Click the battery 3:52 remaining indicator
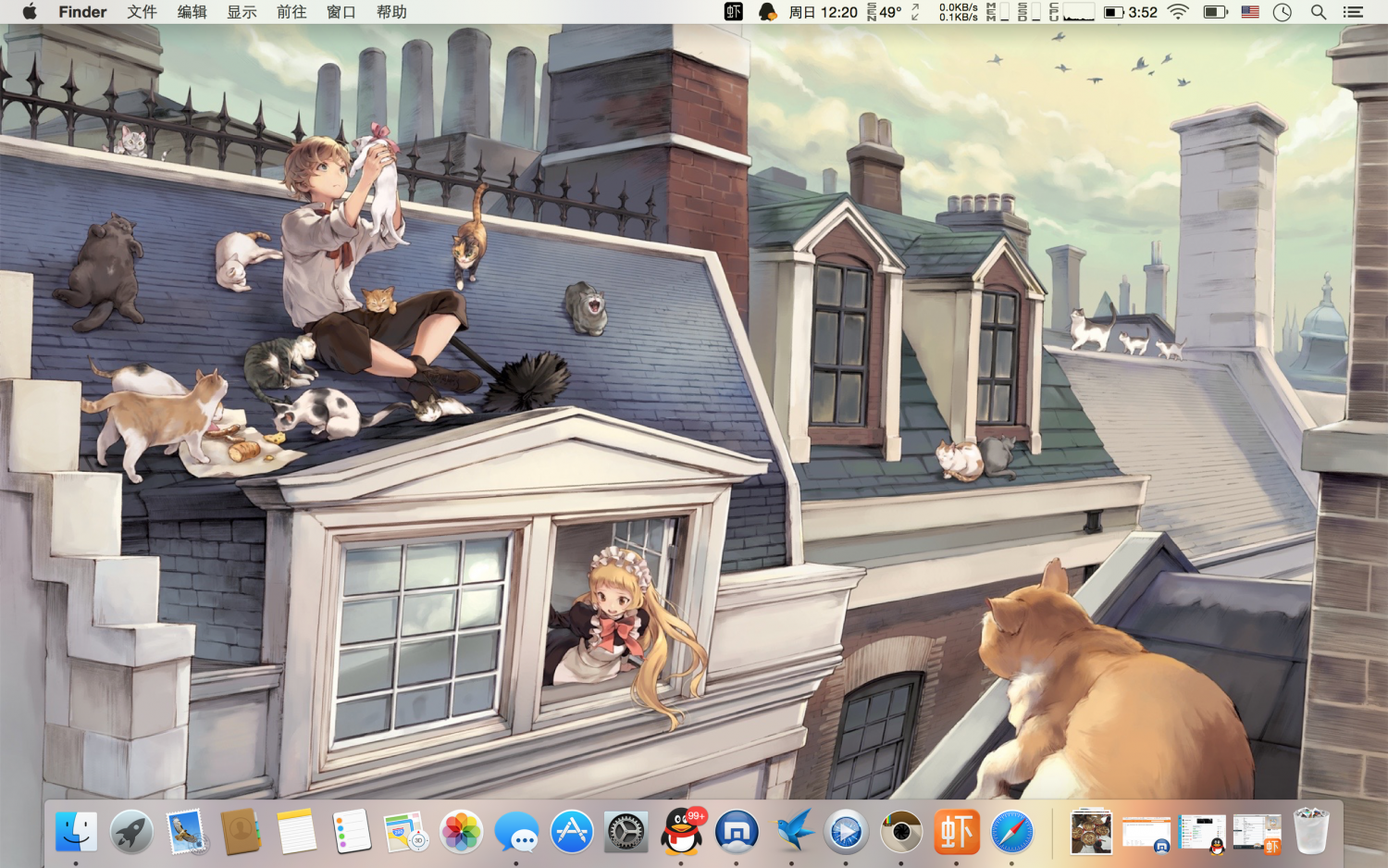 point(1131,12)
